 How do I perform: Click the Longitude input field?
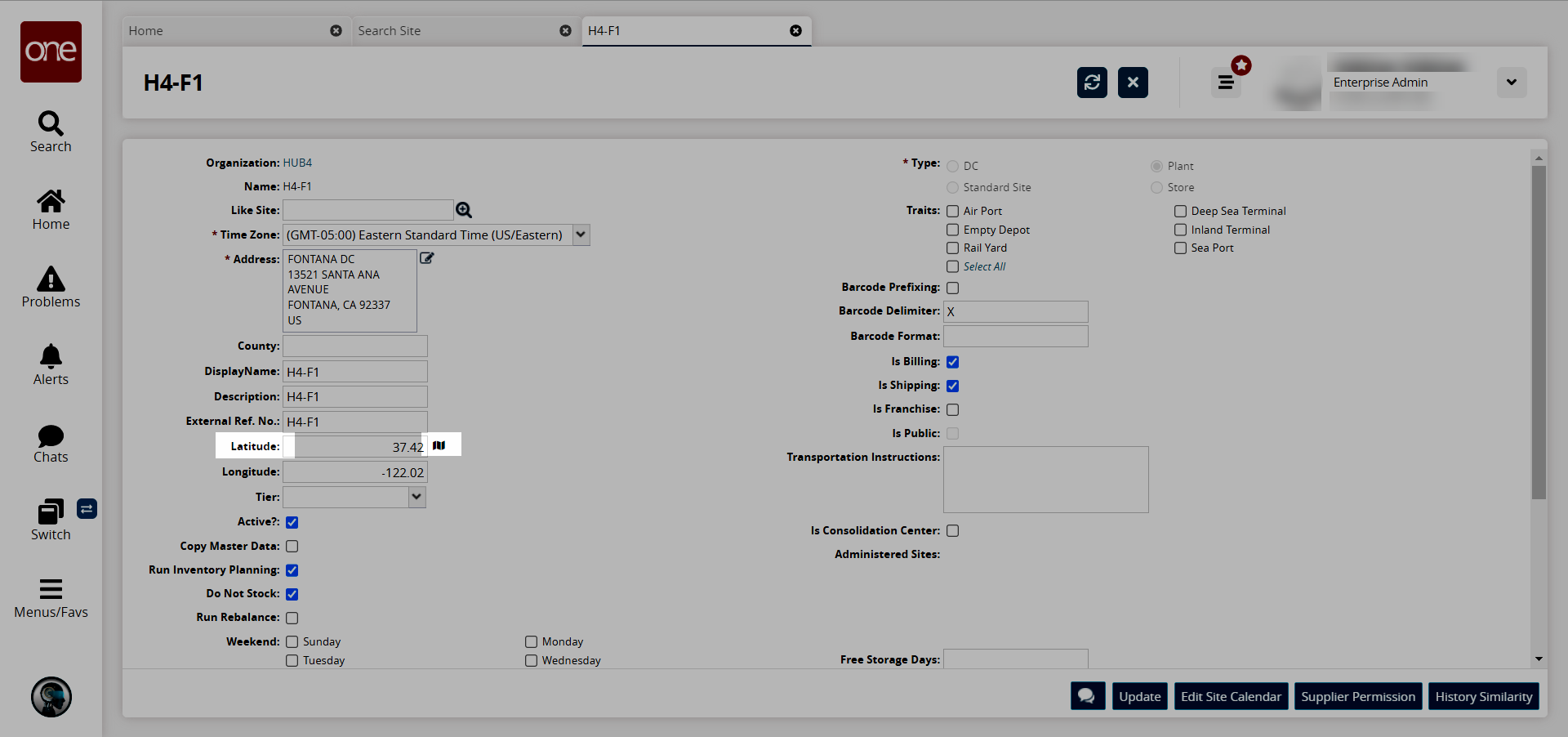click(355, 472)
